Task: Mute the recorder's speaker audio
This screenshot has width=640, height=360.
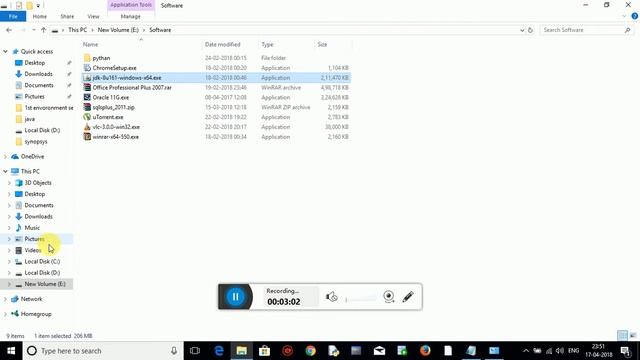Action: point(331,297)
